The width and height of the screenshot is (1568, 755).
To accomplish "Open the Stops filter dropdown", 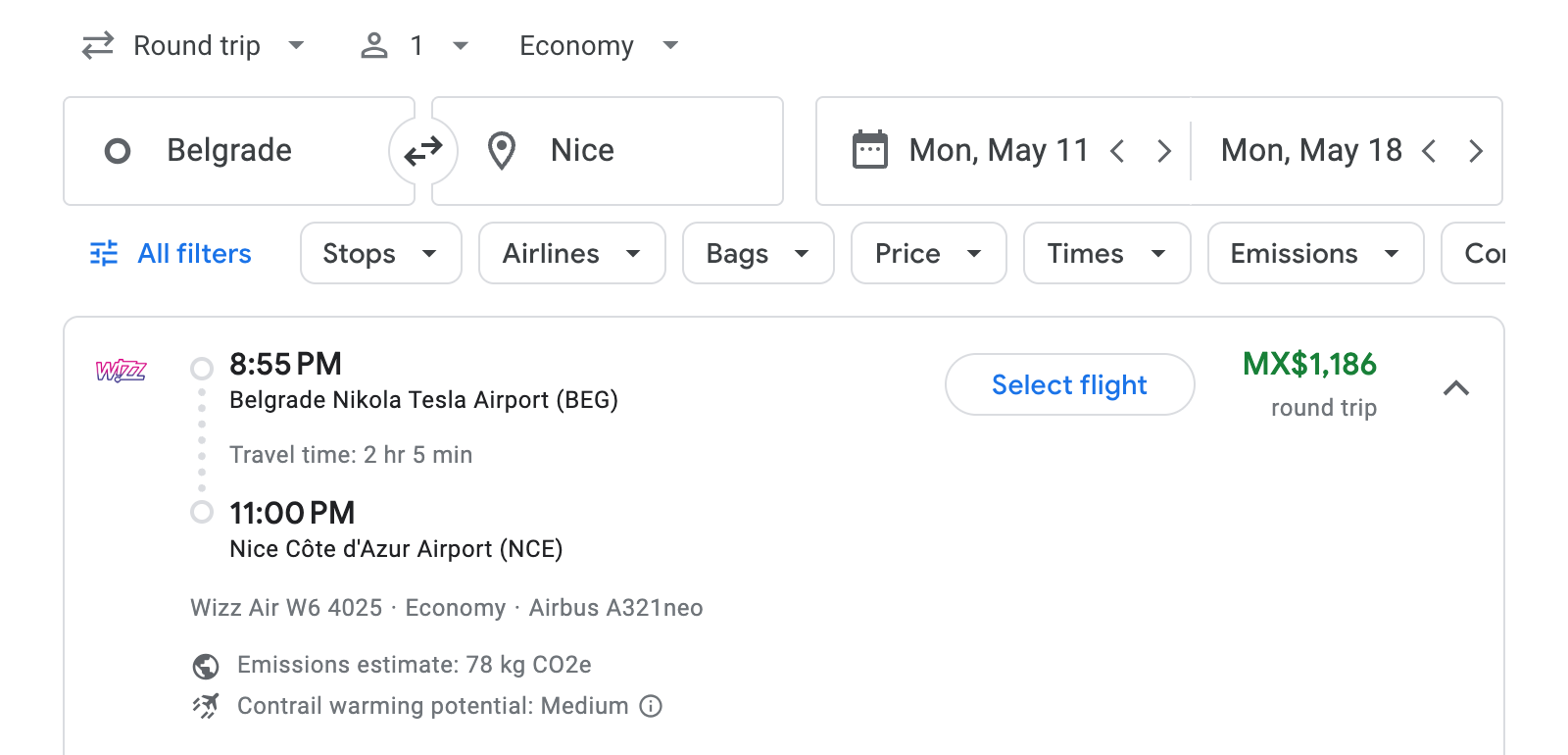I will tap(380, 253).
